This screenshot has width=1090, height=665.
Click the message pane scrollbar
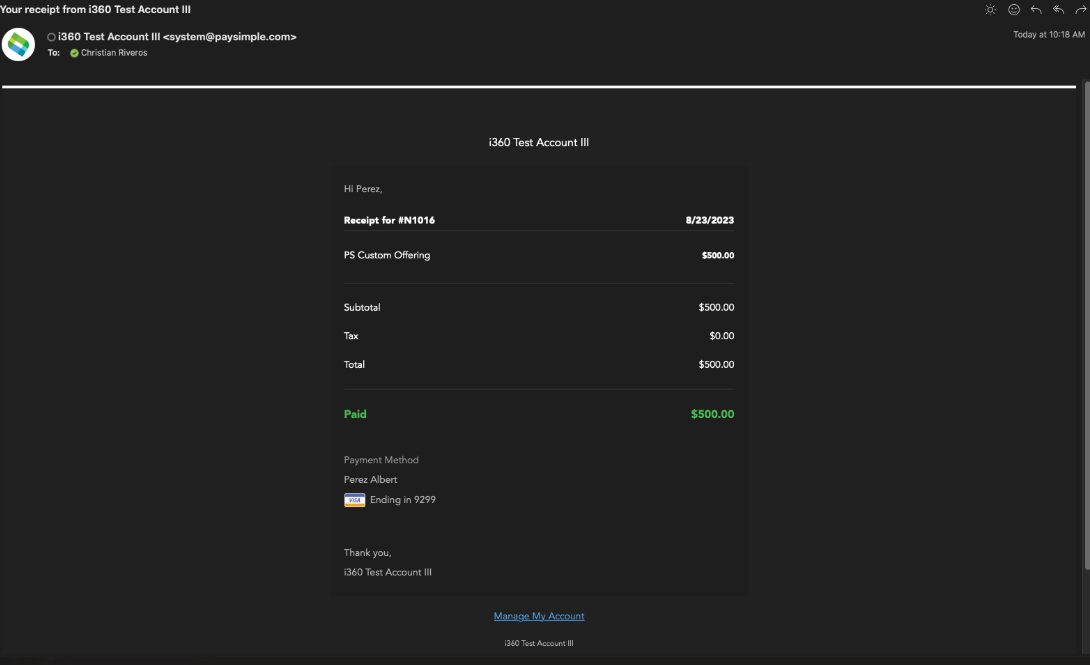click(x=1086, y=327)
